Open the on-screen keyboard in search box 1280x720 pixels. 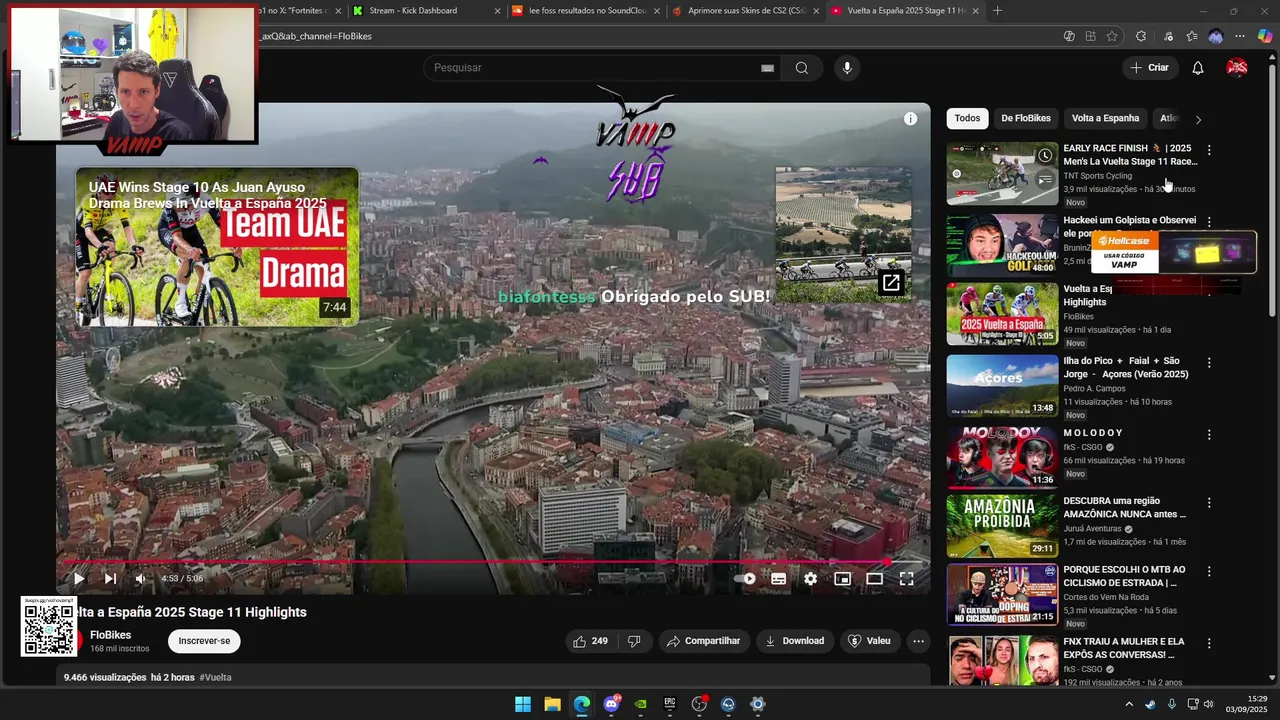click(767, 68)
